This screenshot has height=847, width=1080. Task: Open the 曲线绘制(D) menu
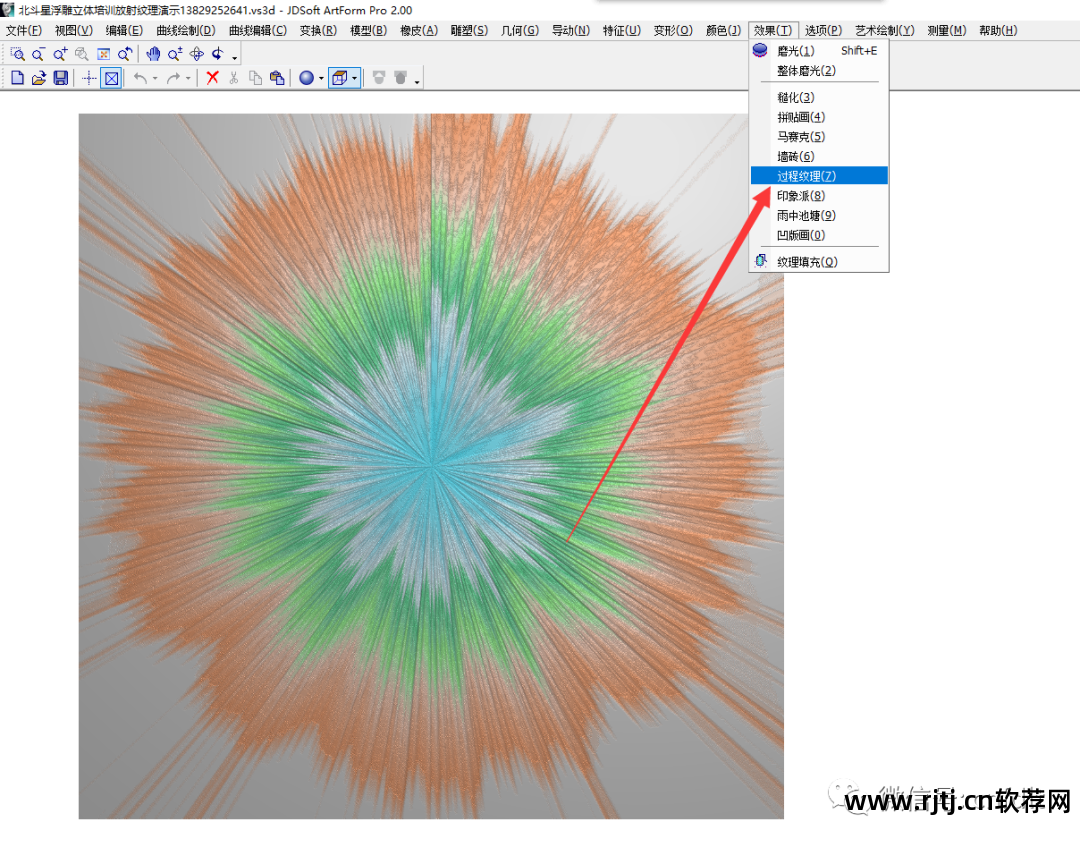pyautogui.click(x=186, y=30)
